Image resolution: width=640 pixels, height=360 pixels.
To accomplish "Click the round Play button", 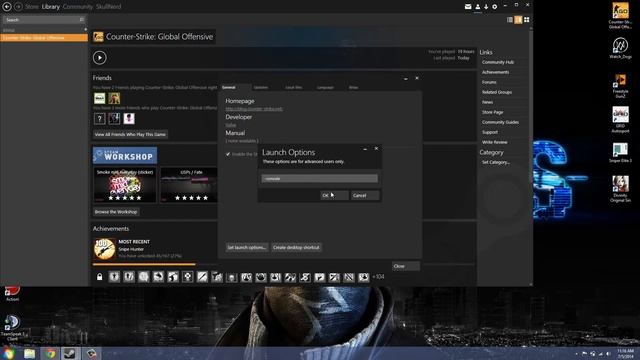I will (x=100, y=58).
